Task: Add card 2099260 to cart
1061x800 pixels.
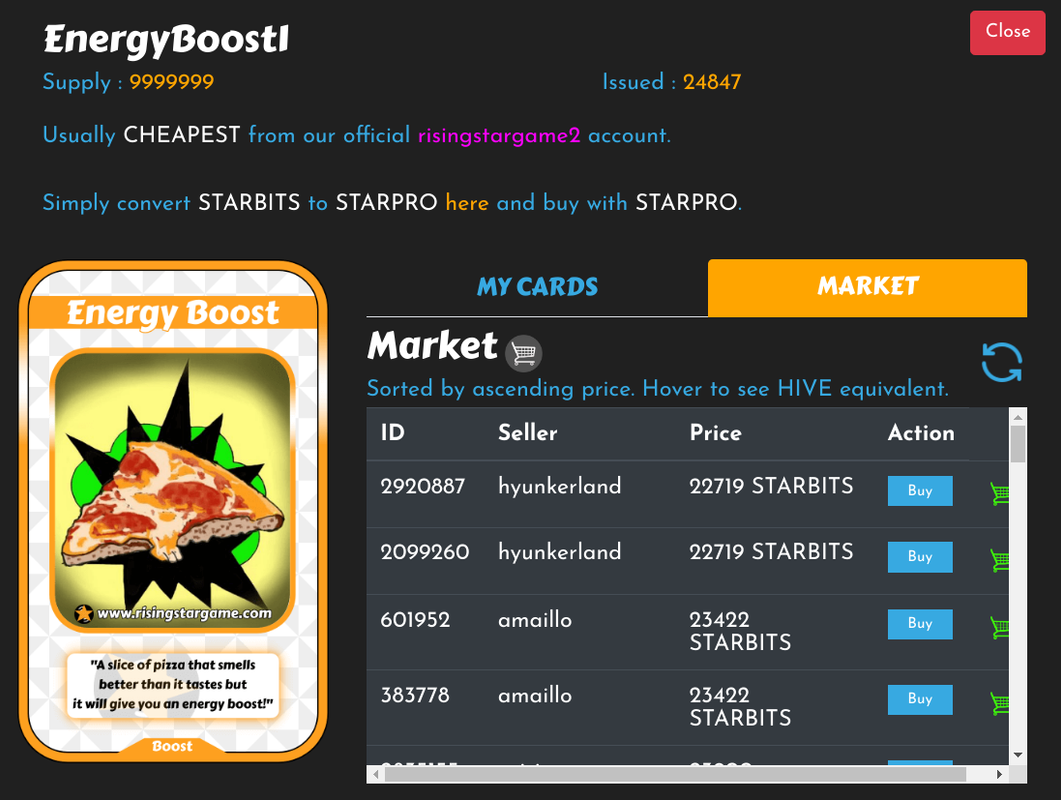Action: pyautogui.click(x=999, y=559)
